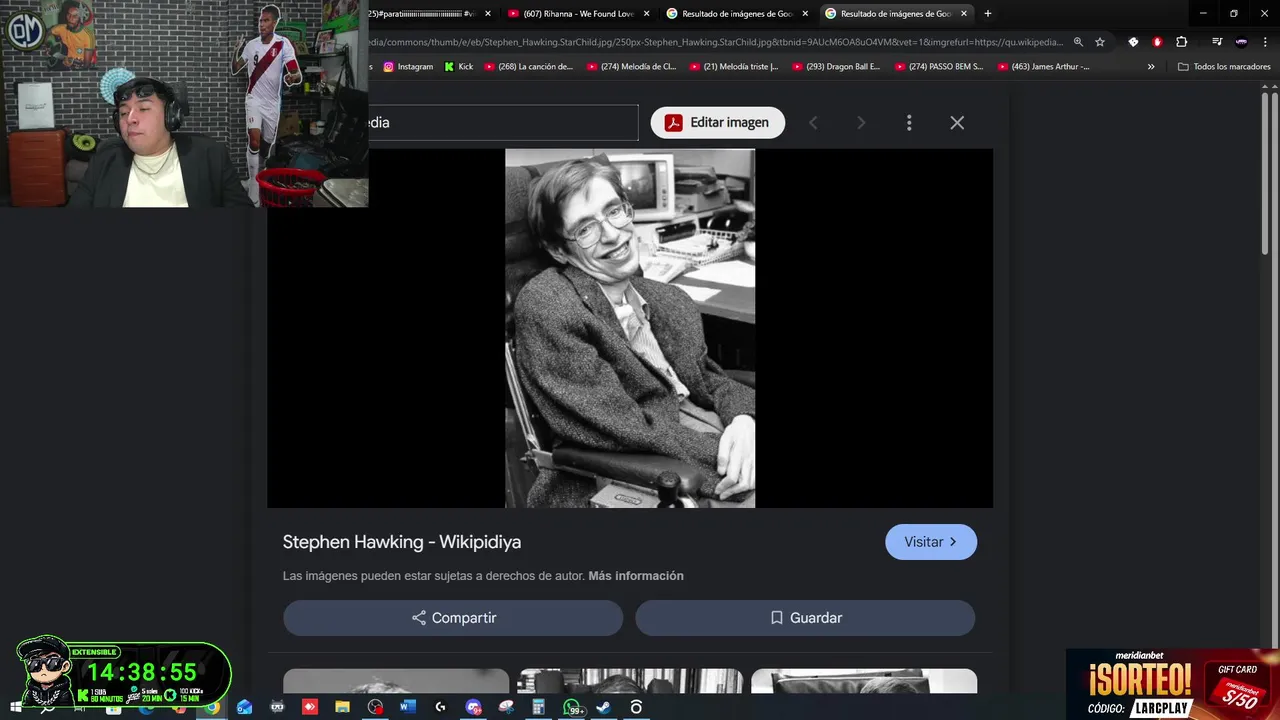Viewport: 1280px width, 720px height.
Task: Open the (293) Dragon Ball E... bookmark
Action: point(837,67)
